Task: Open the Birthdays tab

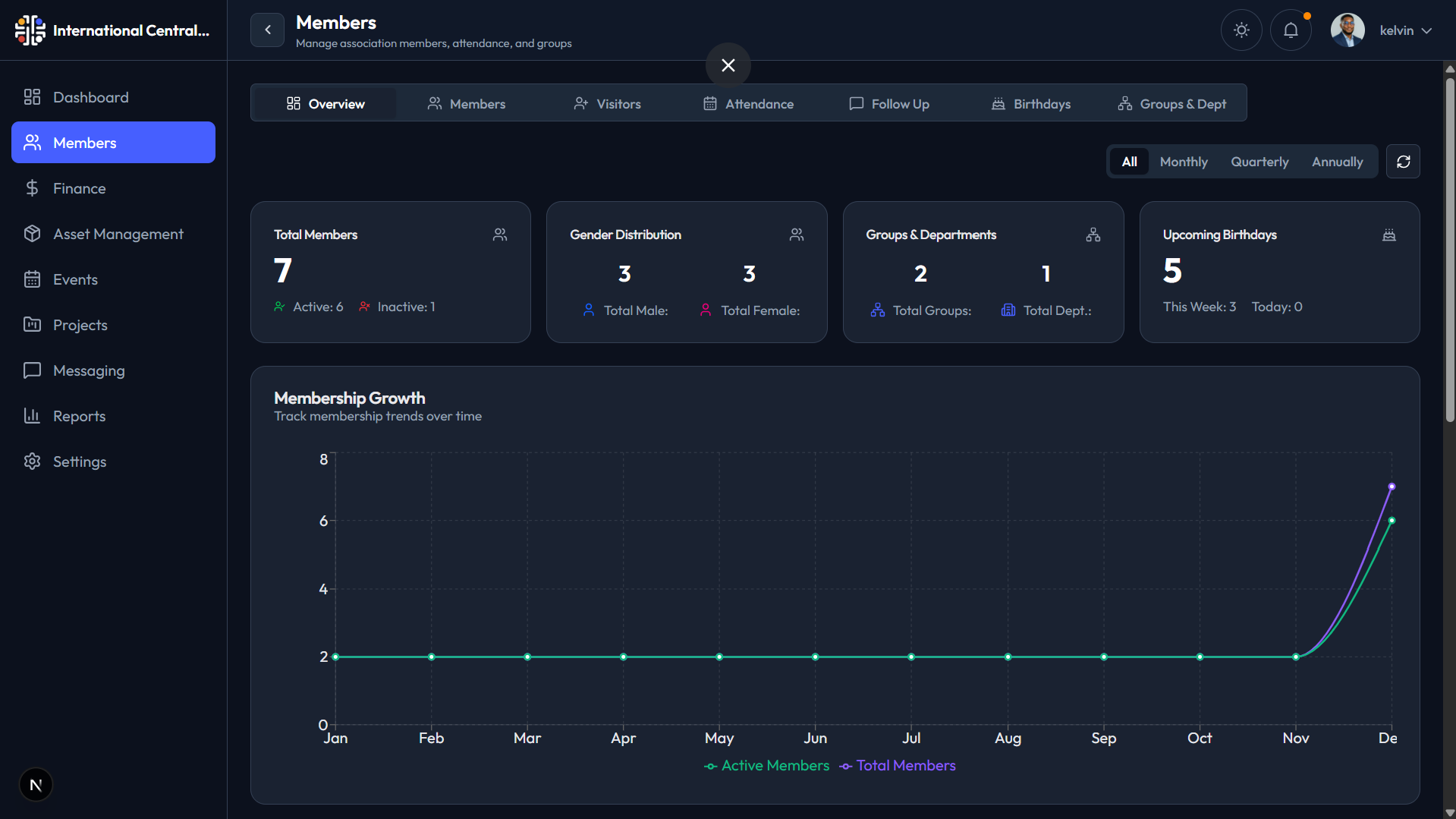Action: (x=1031, y=103)
